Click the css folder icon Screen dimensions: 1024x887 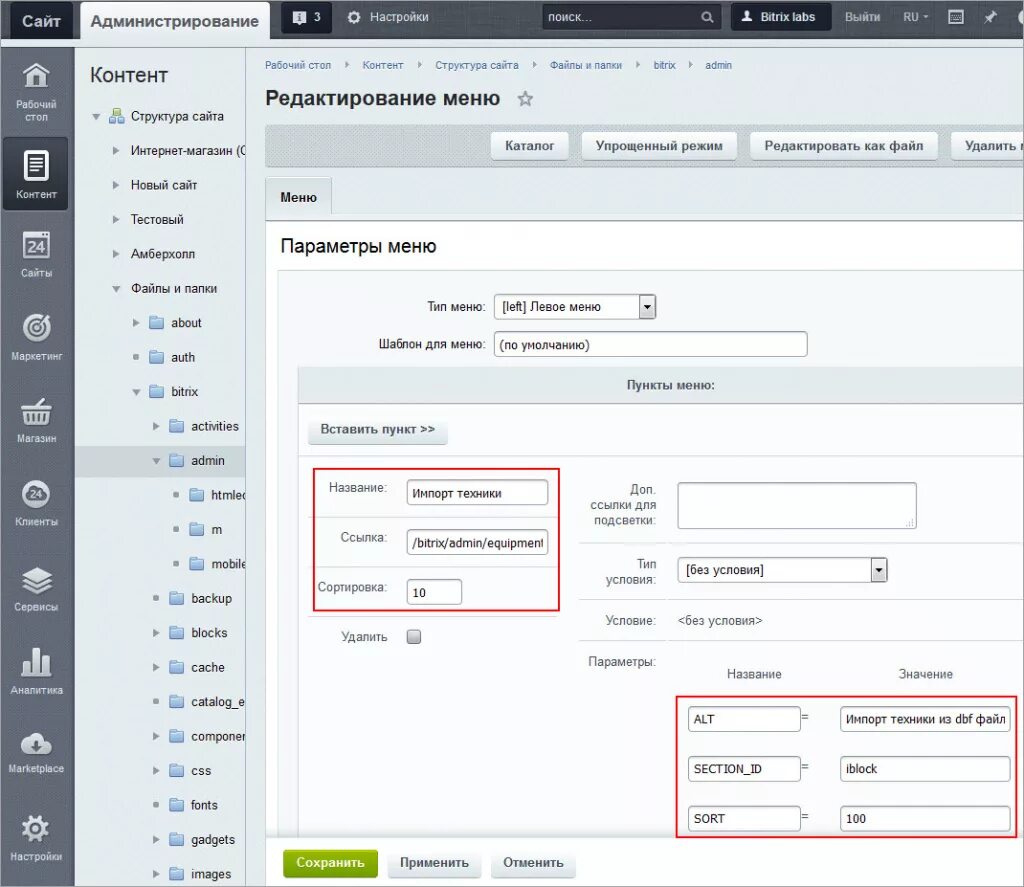(x=176, y=771)
